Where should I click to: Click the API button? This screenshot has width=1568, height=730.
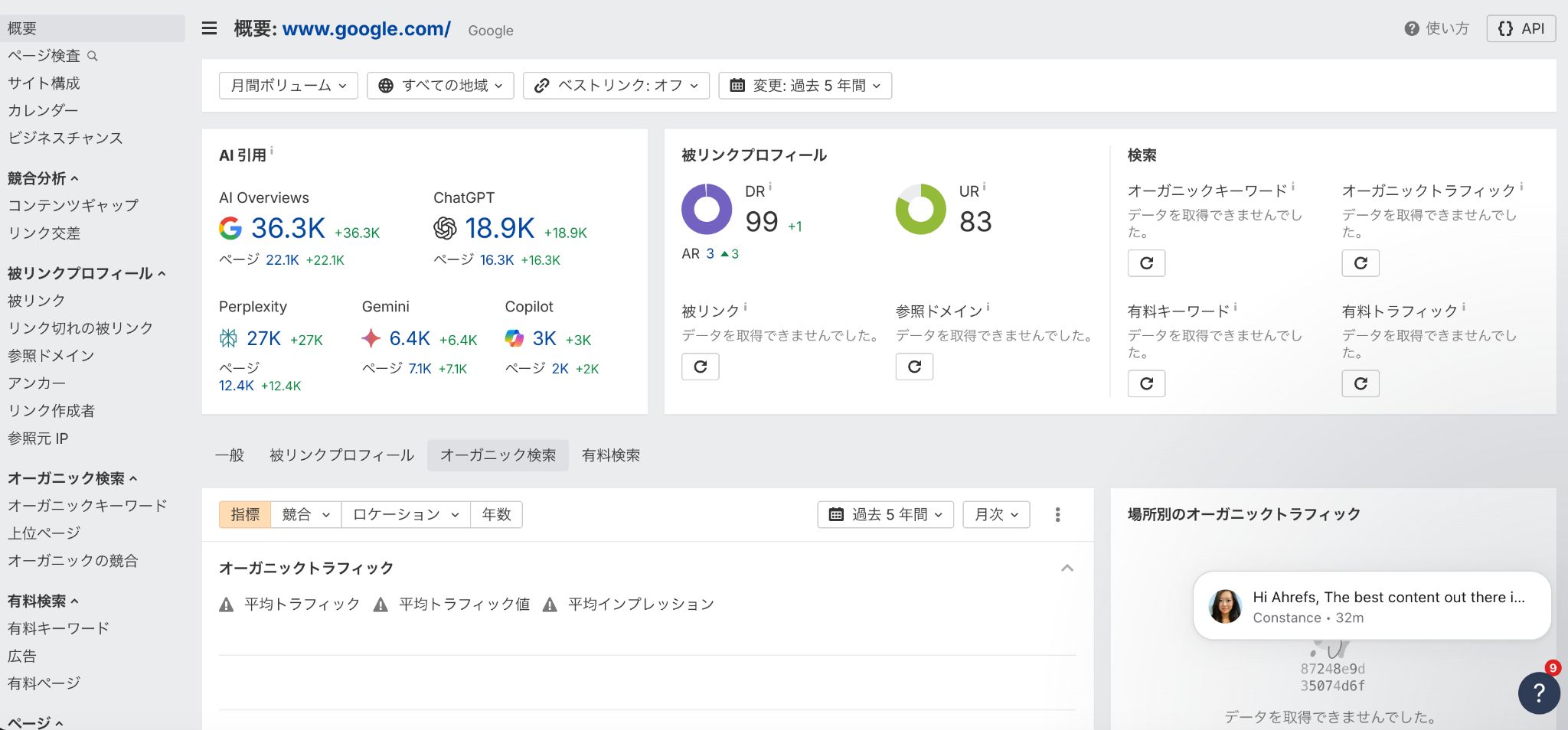coord(1521,28)
